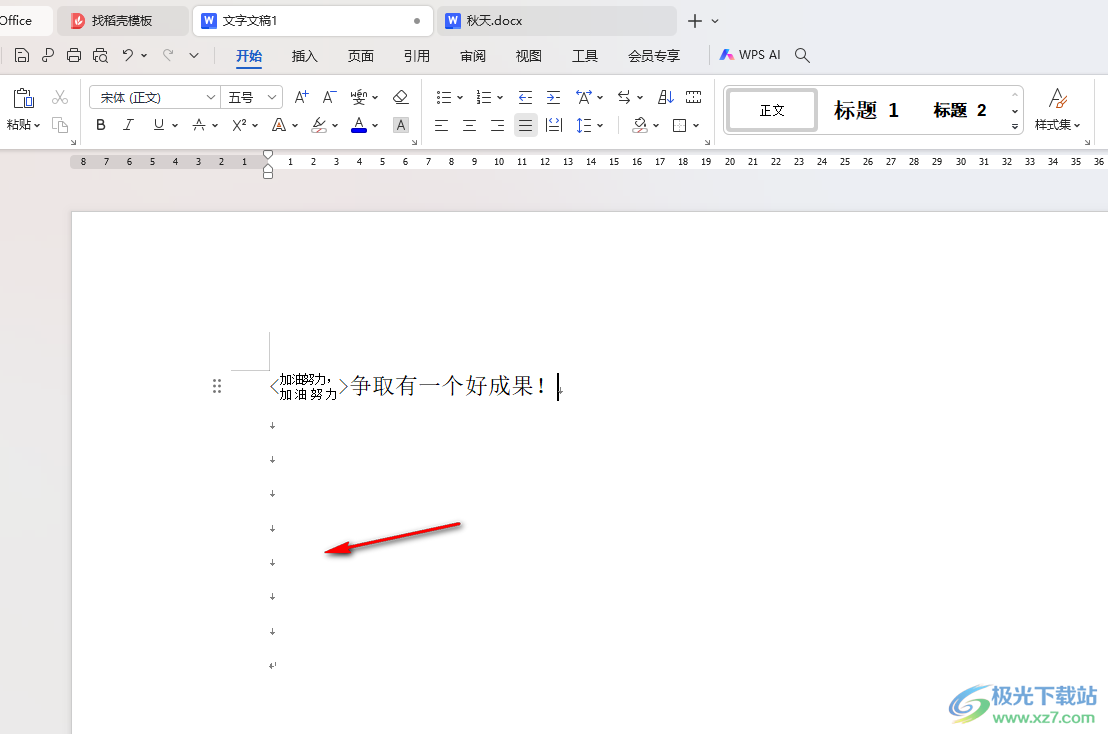
Task: Click the phonetic guide 變 icon
Action: [359, 97]
